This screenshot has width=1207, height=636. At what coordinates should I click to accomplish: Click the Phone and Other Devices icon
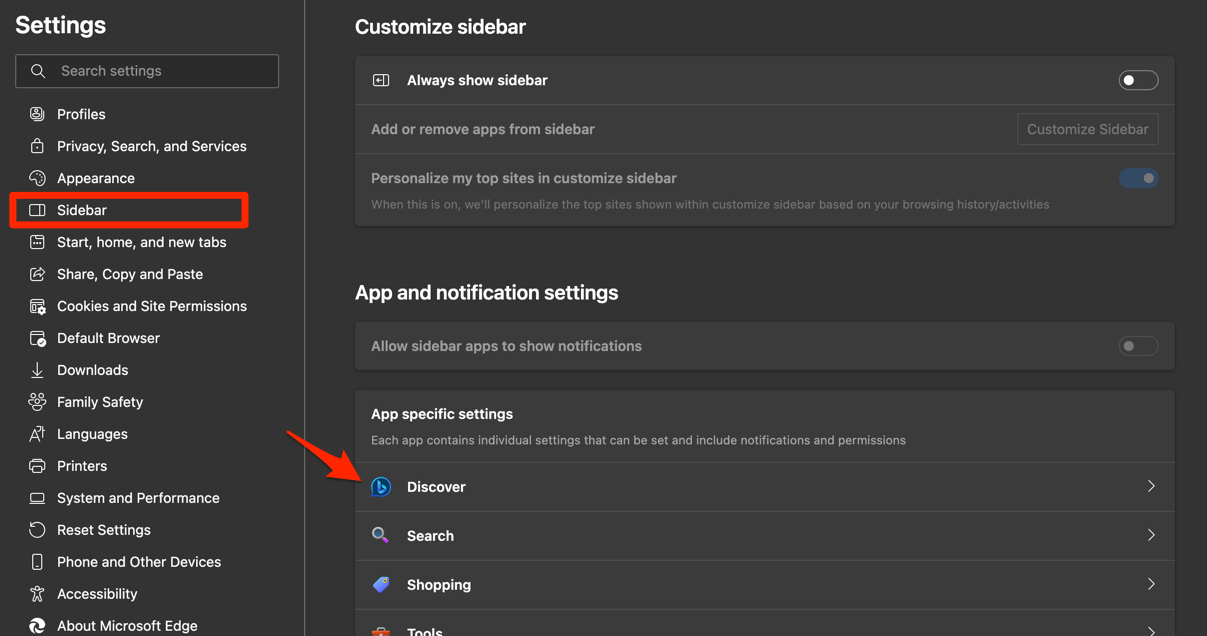(x=37, y=562)
